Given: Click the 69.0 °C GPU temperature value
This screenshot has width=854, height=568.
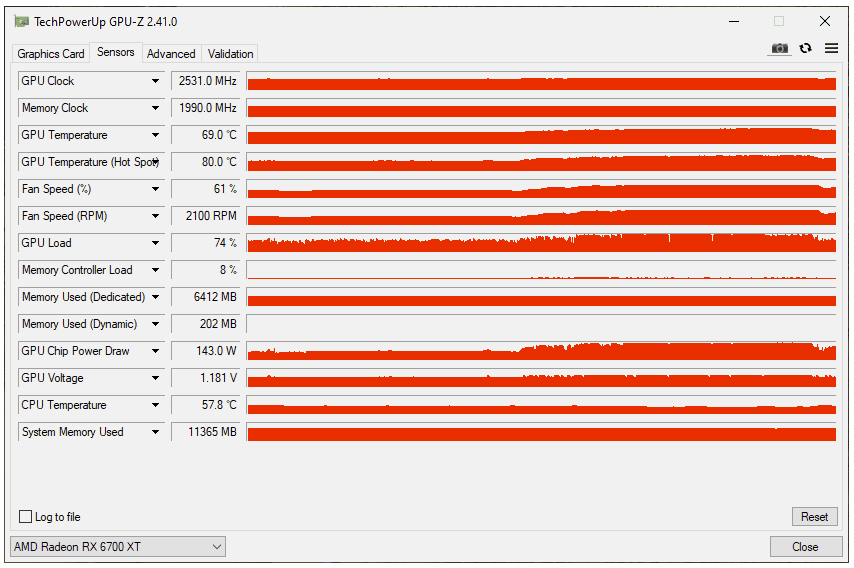Looking at the screenshot, I should tap(206, 135).
